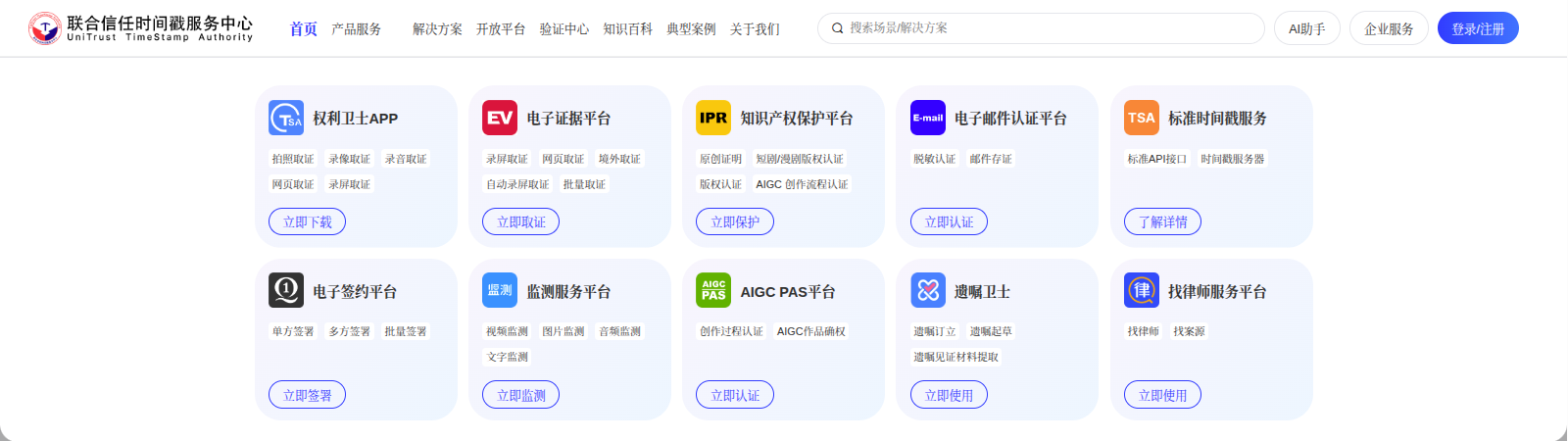Click 立即使用 under 找律师服务平台
1568x441 pixels.
coord(1163,395)
